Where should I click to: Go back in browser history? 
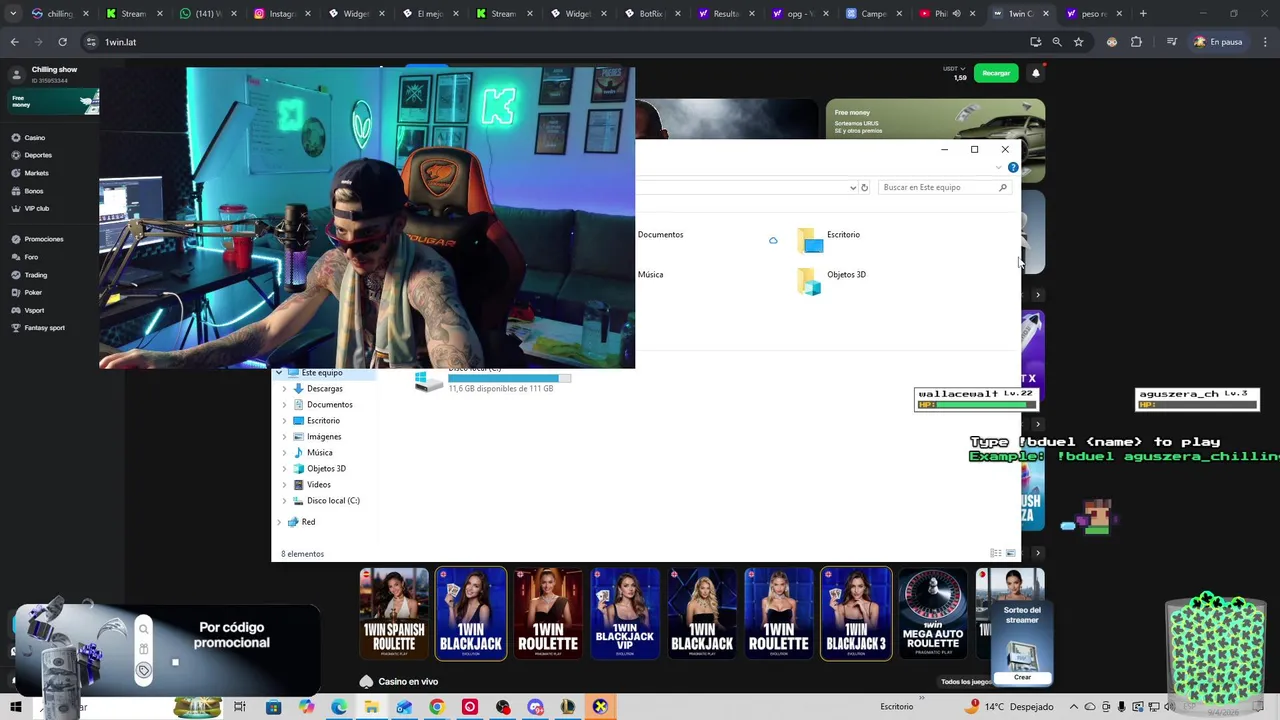tap(15, 42)
